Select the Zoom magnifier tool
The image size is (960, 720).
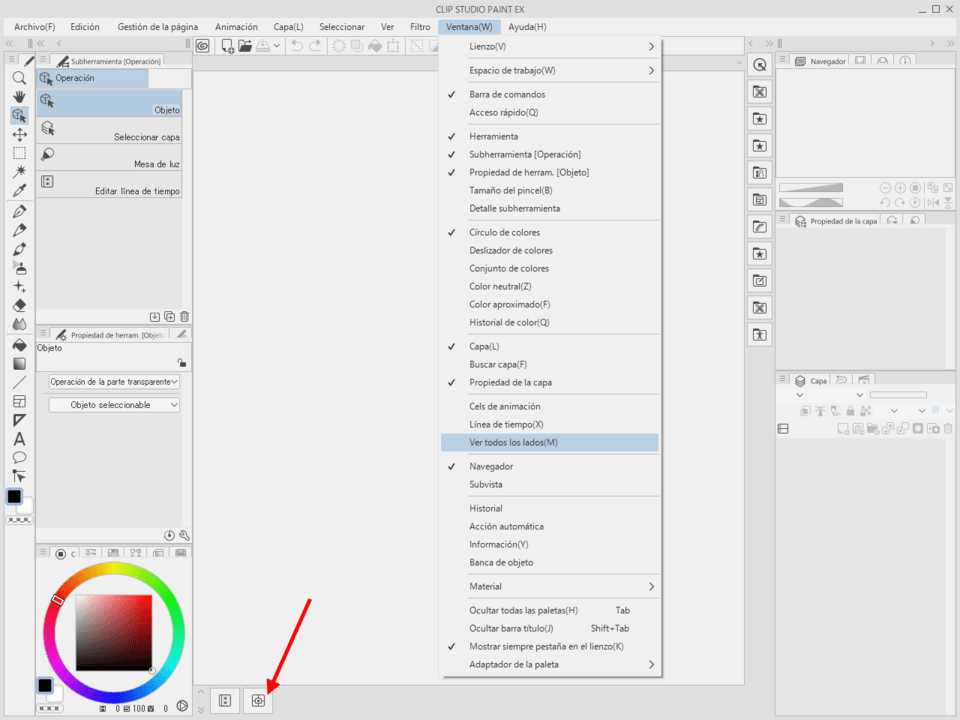point(19,78)
